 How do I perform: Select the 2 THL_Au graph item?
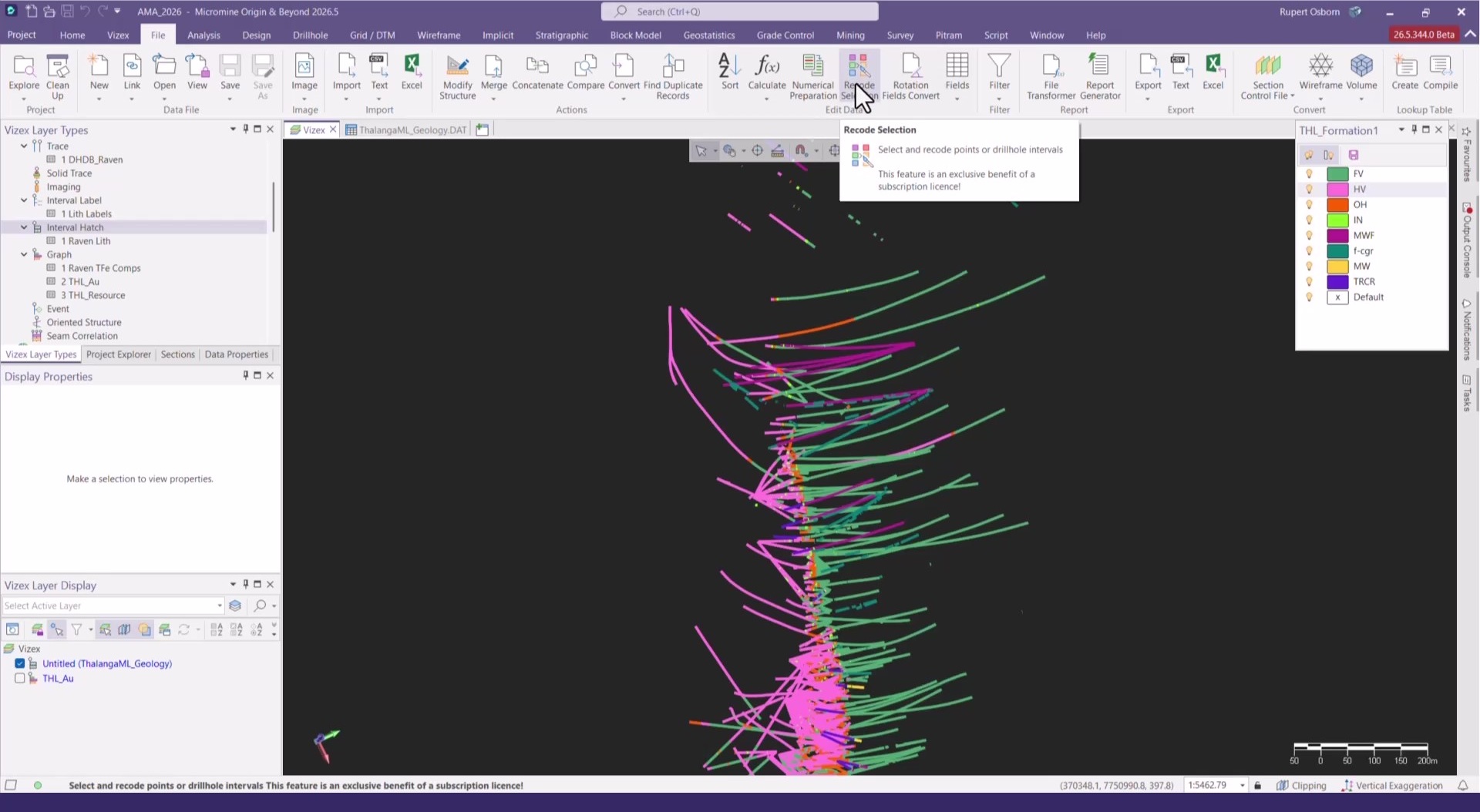(x=79, y=281)
